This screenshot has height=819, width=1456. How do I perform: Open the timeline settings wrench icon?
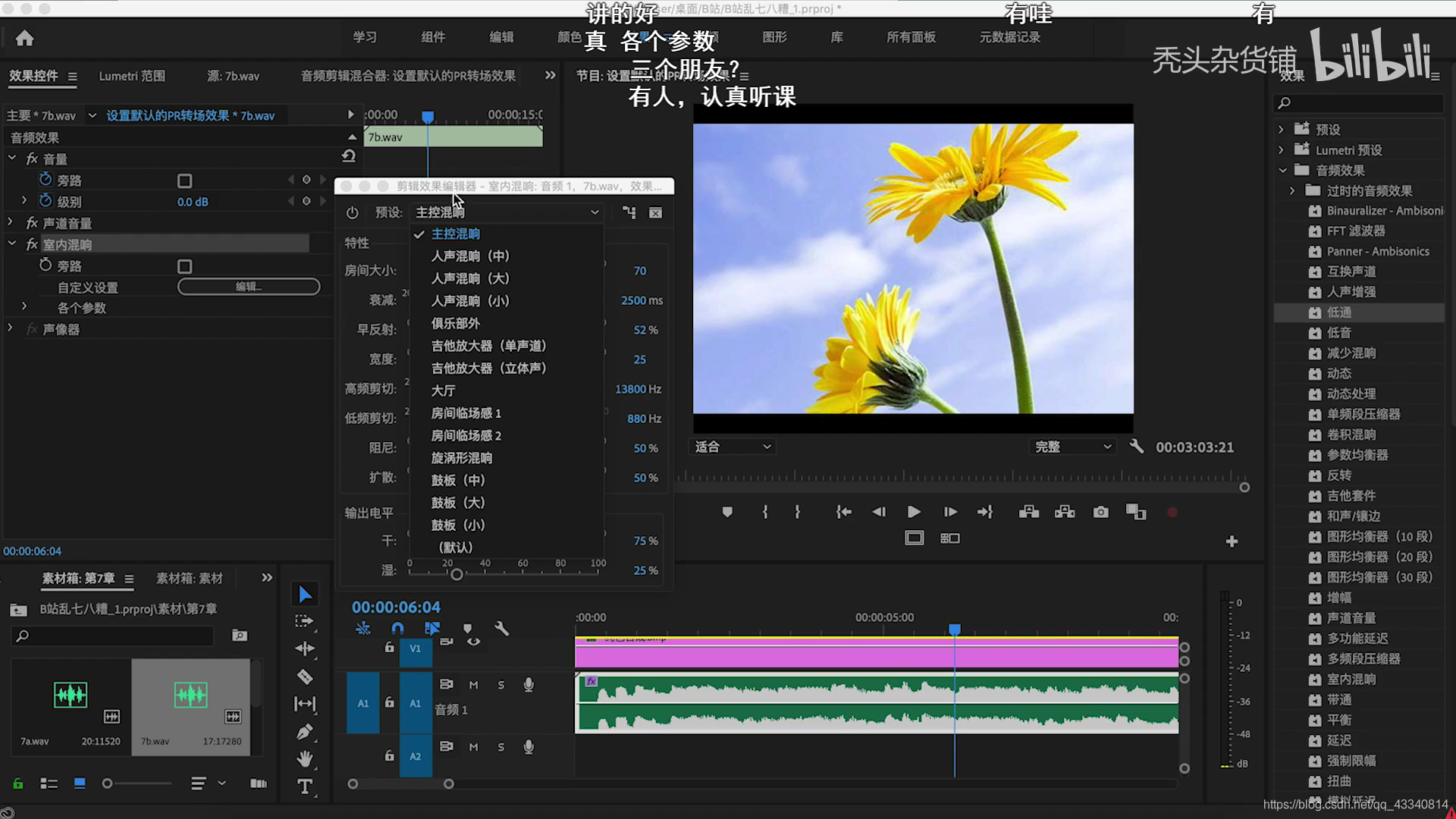point(503,629)
